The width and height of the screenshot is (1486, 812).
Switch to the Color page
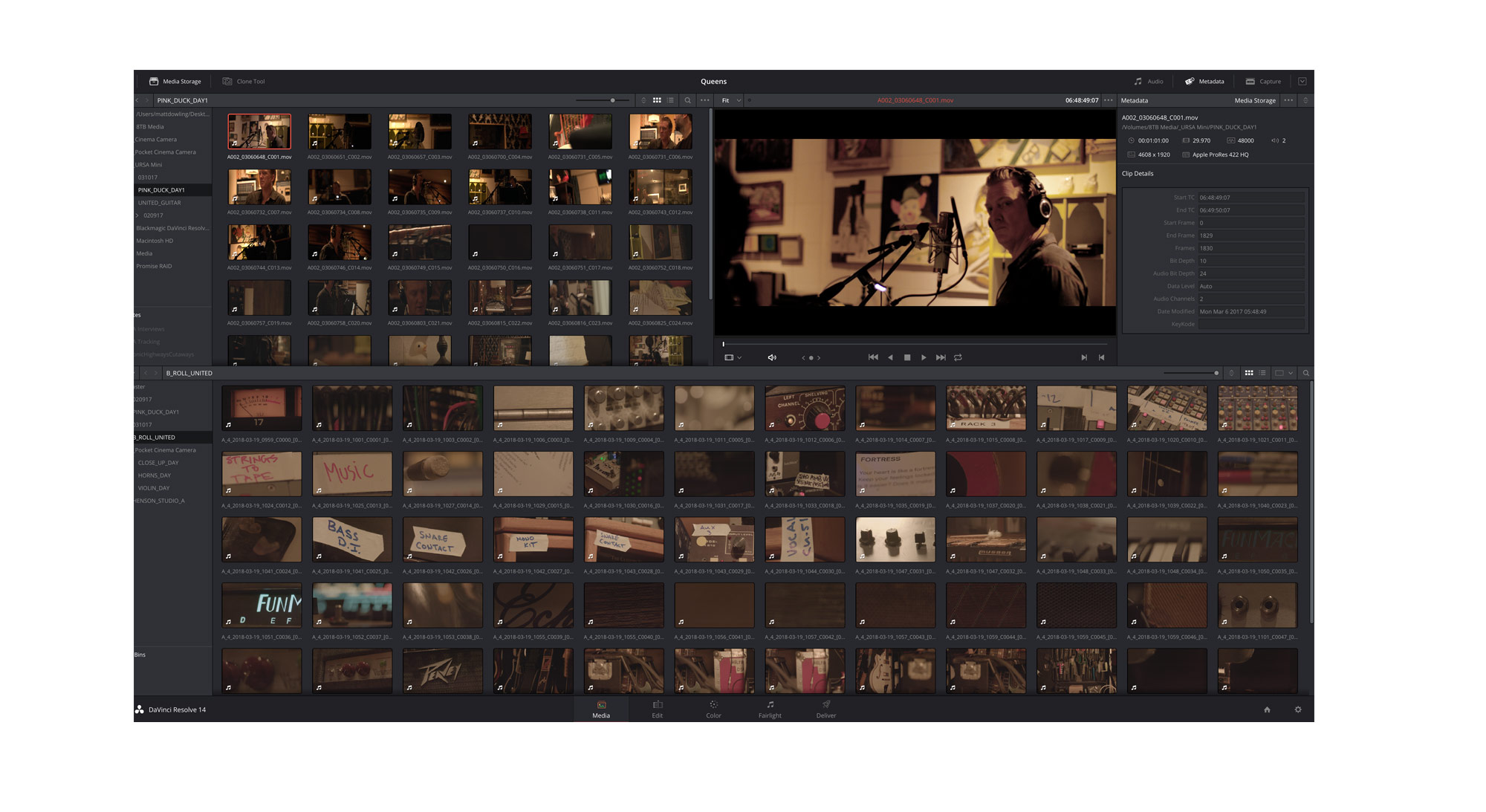pyautogui.click(x=713, y=709)
